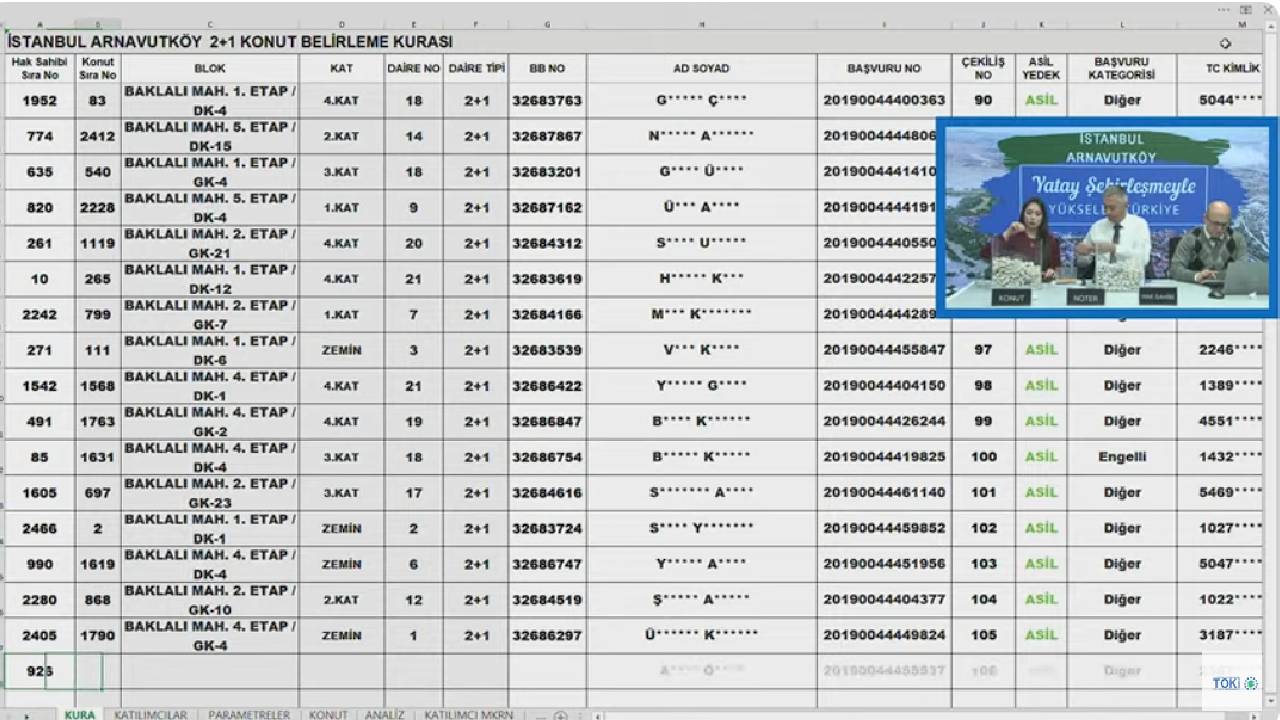This screenshot has width=1280, height=720.
Task: Select Hak Sahibi cell 2466
Action: coord(40,528)
